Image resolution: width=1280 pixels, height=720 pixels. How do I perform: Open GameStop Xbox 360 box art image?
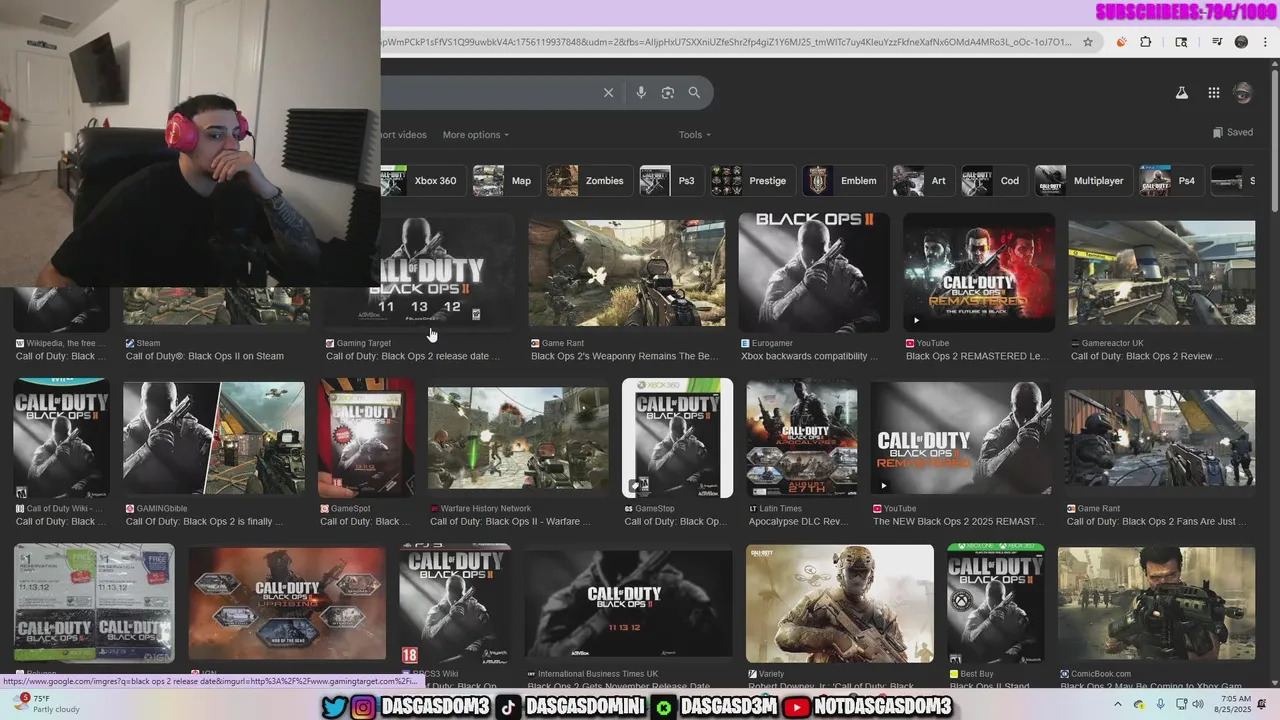pos(677,438)
